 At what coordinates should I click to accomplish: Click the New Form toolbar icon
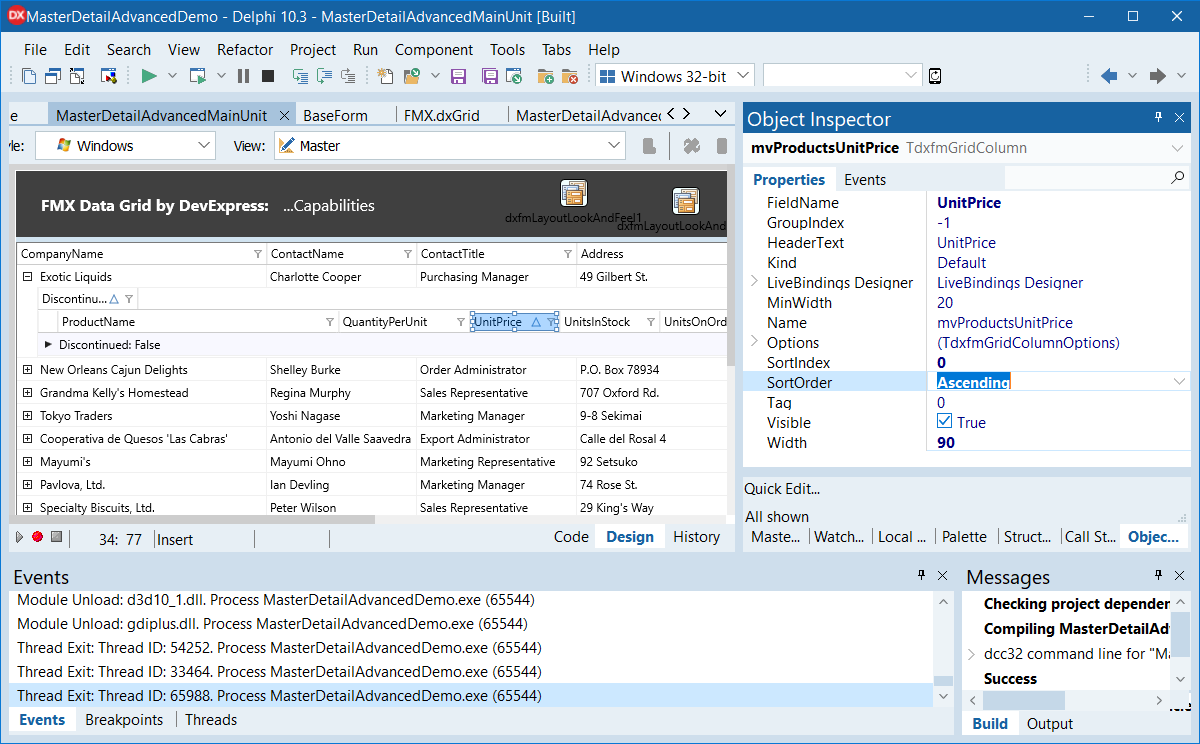click(109, 76)
